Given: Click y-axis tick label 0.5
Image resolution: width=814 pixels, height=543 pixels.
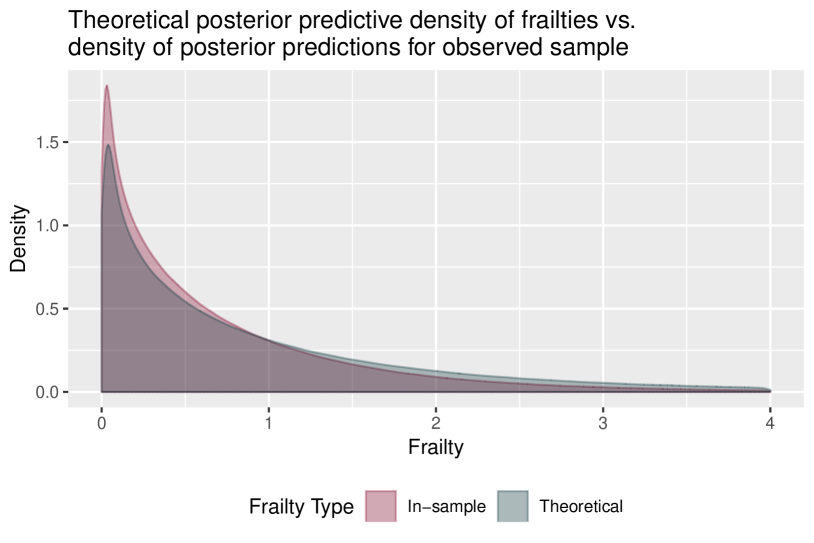Looking at the screenshot, I should click(x=45, y=309).
